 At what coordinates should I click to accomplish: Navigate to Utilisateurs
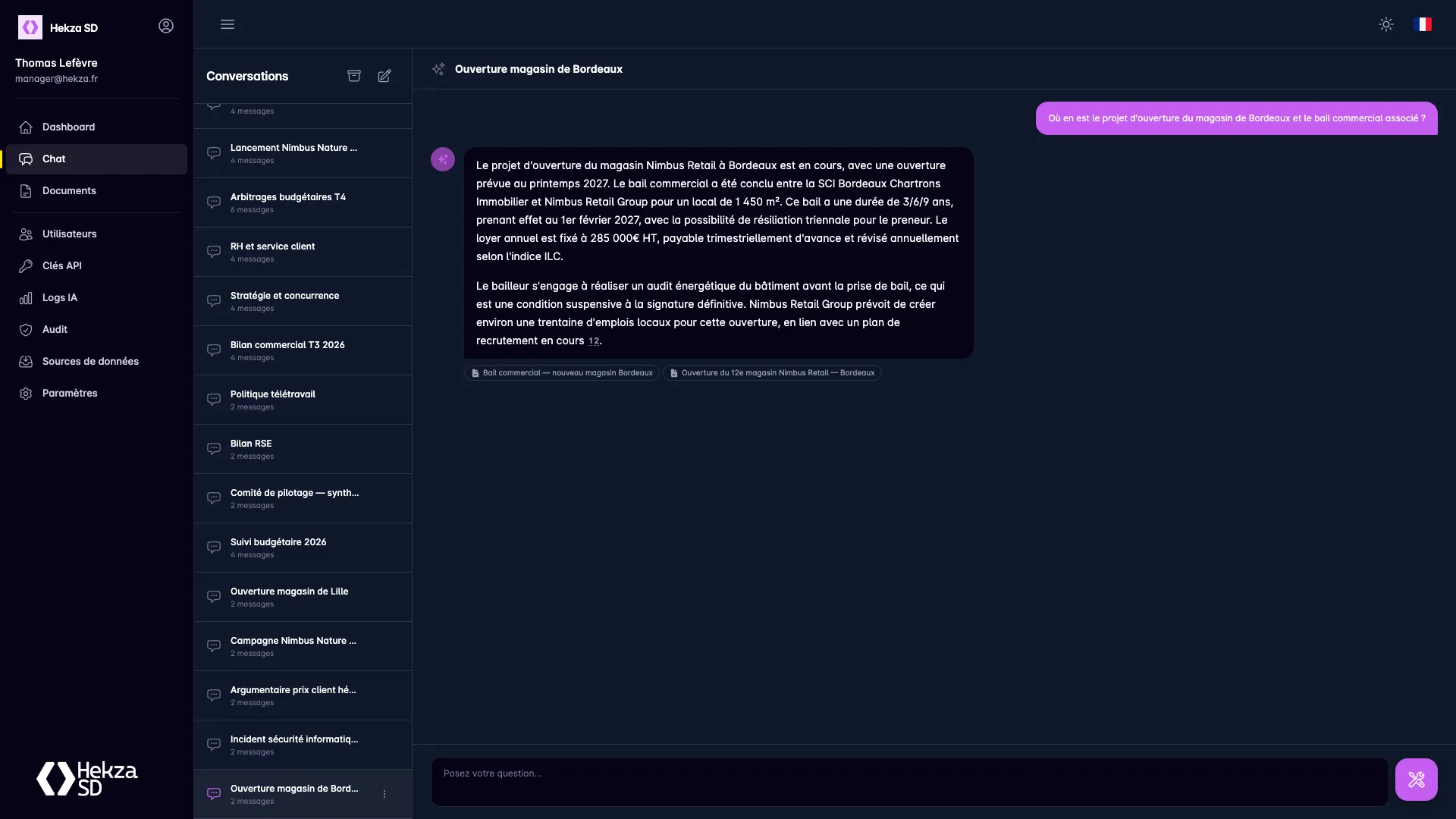point(96,234)
